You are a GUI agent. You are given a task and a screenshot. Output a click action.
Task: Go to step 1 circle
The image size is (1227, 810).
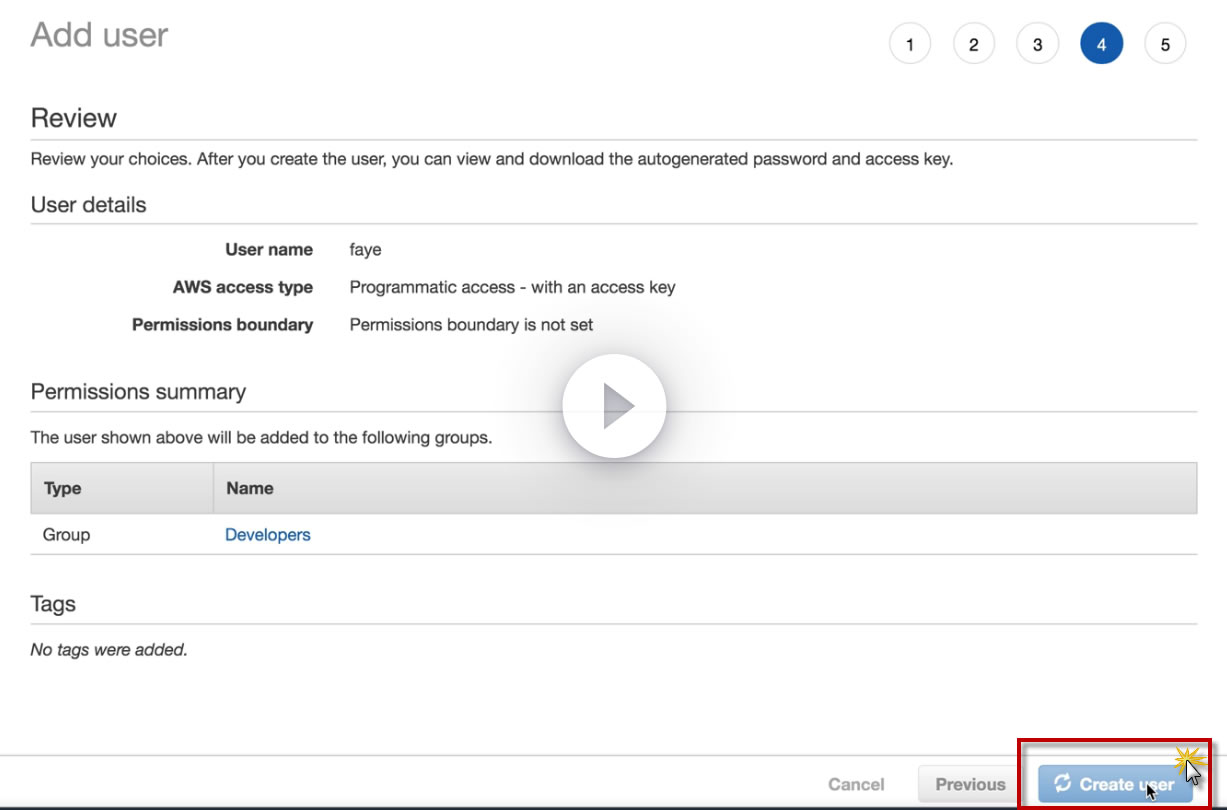[909, 44]
